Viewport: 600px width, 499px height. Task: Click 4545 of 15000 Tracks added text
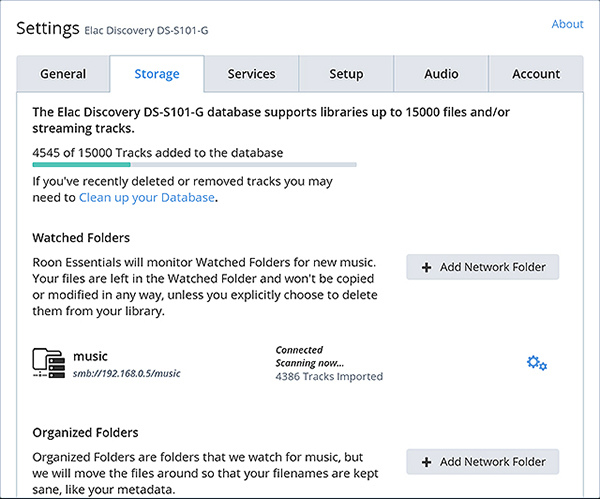pos(158,153)
